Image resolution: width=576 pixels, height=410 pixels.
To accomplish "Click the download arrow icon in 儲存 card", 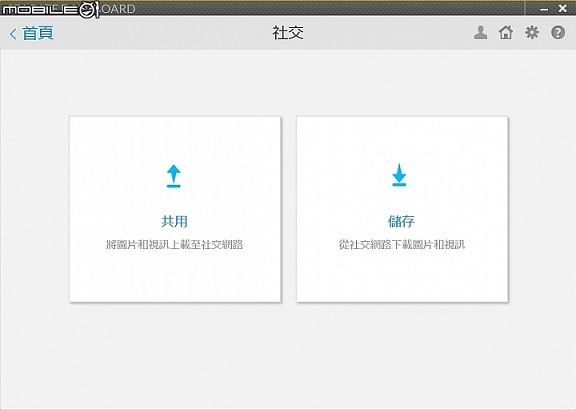I will tap(399, 175).
